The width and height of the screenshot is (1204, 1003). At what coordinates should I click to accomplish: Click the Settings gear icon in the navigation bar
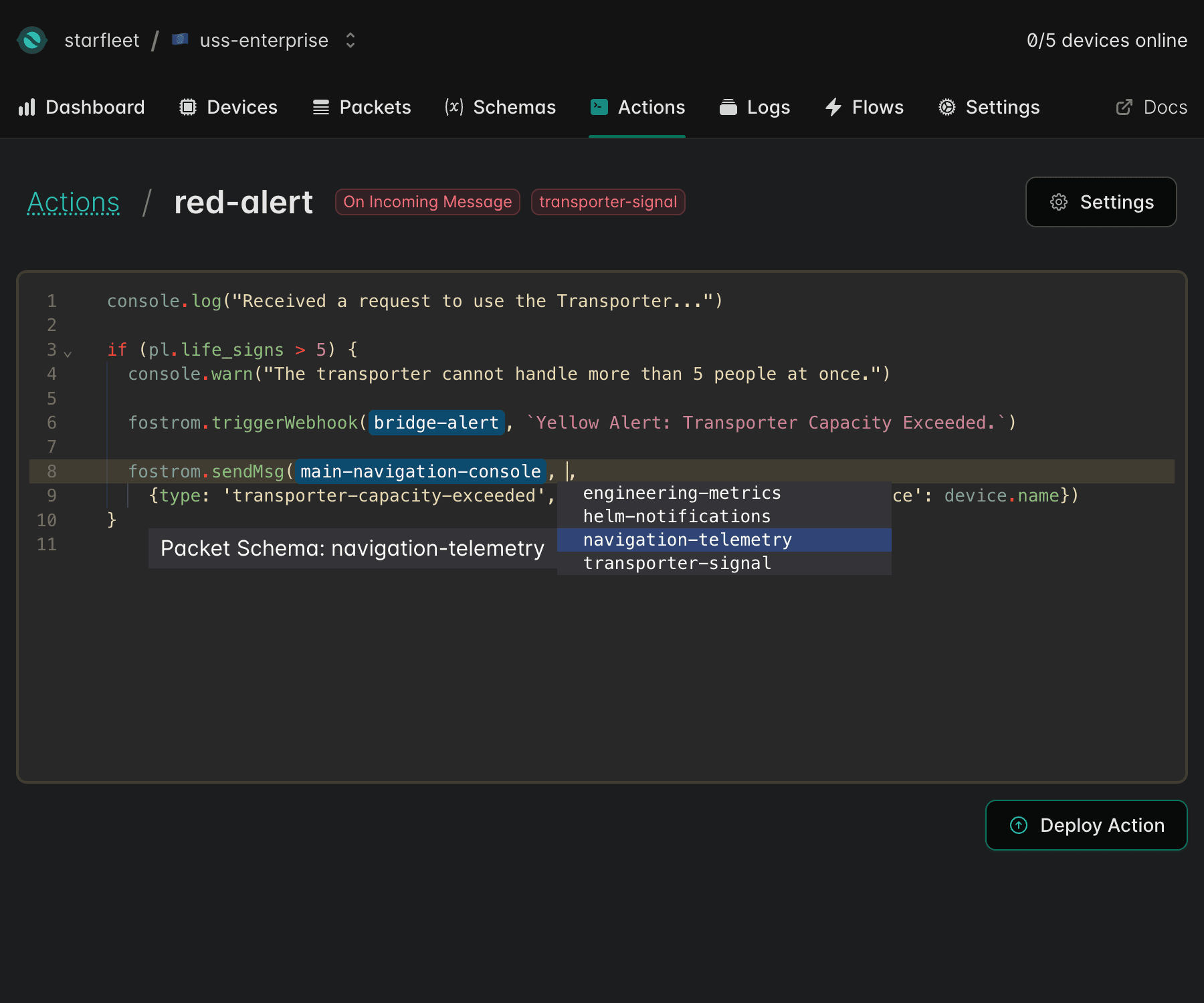[946, 107]
